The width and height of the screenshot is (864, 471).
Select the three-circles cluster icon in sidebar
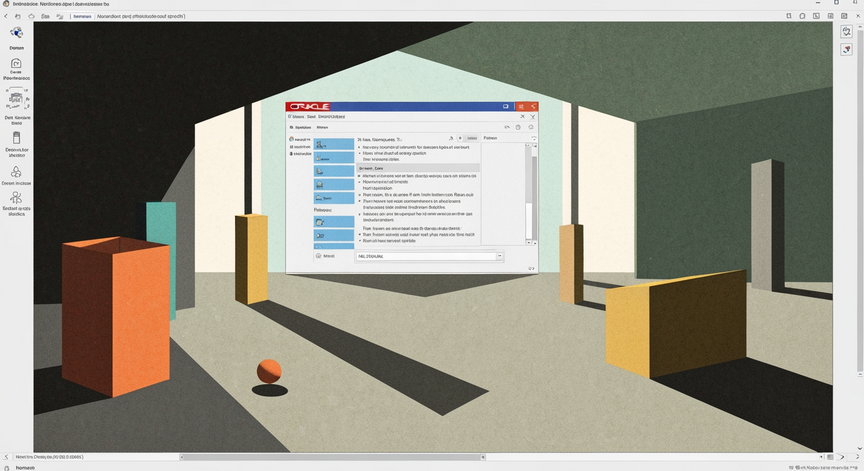click(16, 172)
